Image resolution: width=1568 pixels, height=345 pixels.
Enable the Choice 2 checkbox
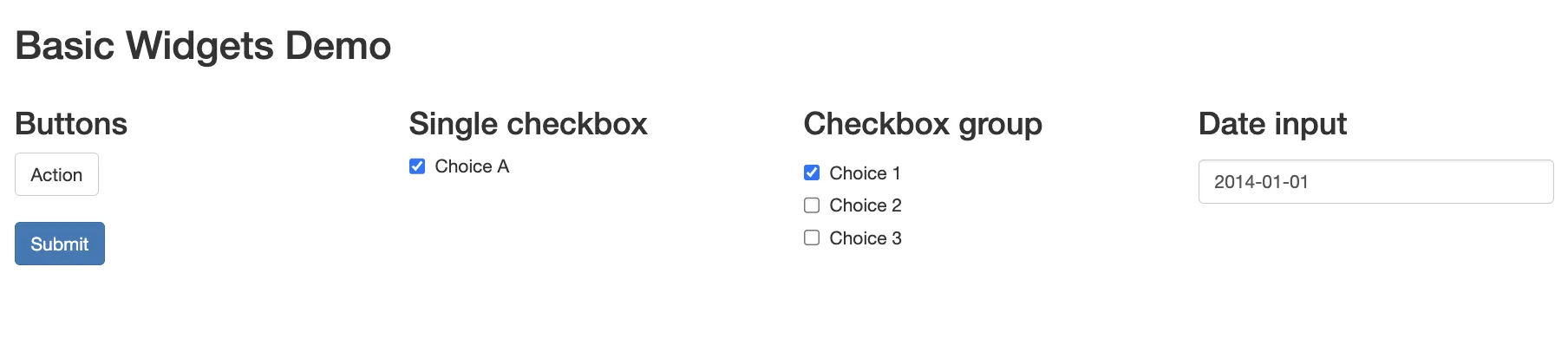[x=812, y=205]
